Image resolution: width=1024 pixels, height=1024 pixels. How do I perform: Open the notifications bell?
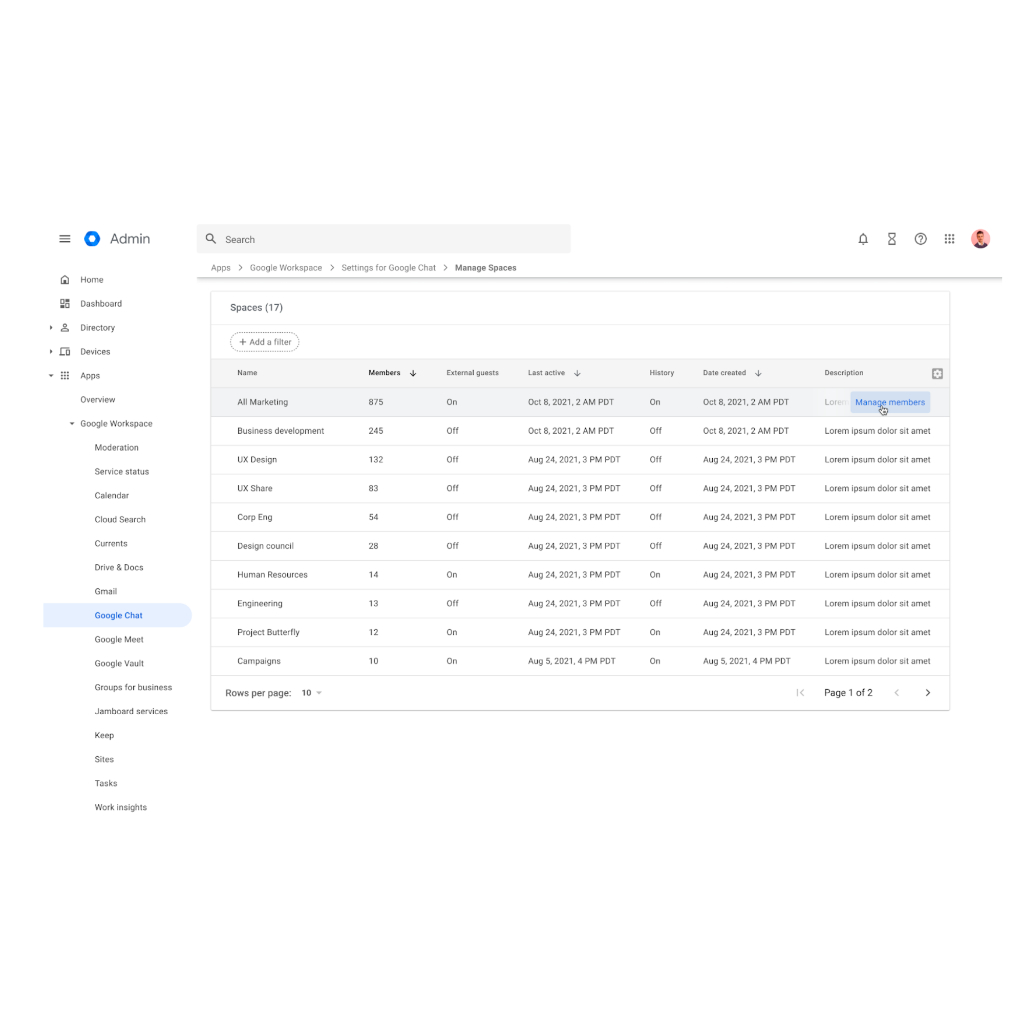(863, 239)
